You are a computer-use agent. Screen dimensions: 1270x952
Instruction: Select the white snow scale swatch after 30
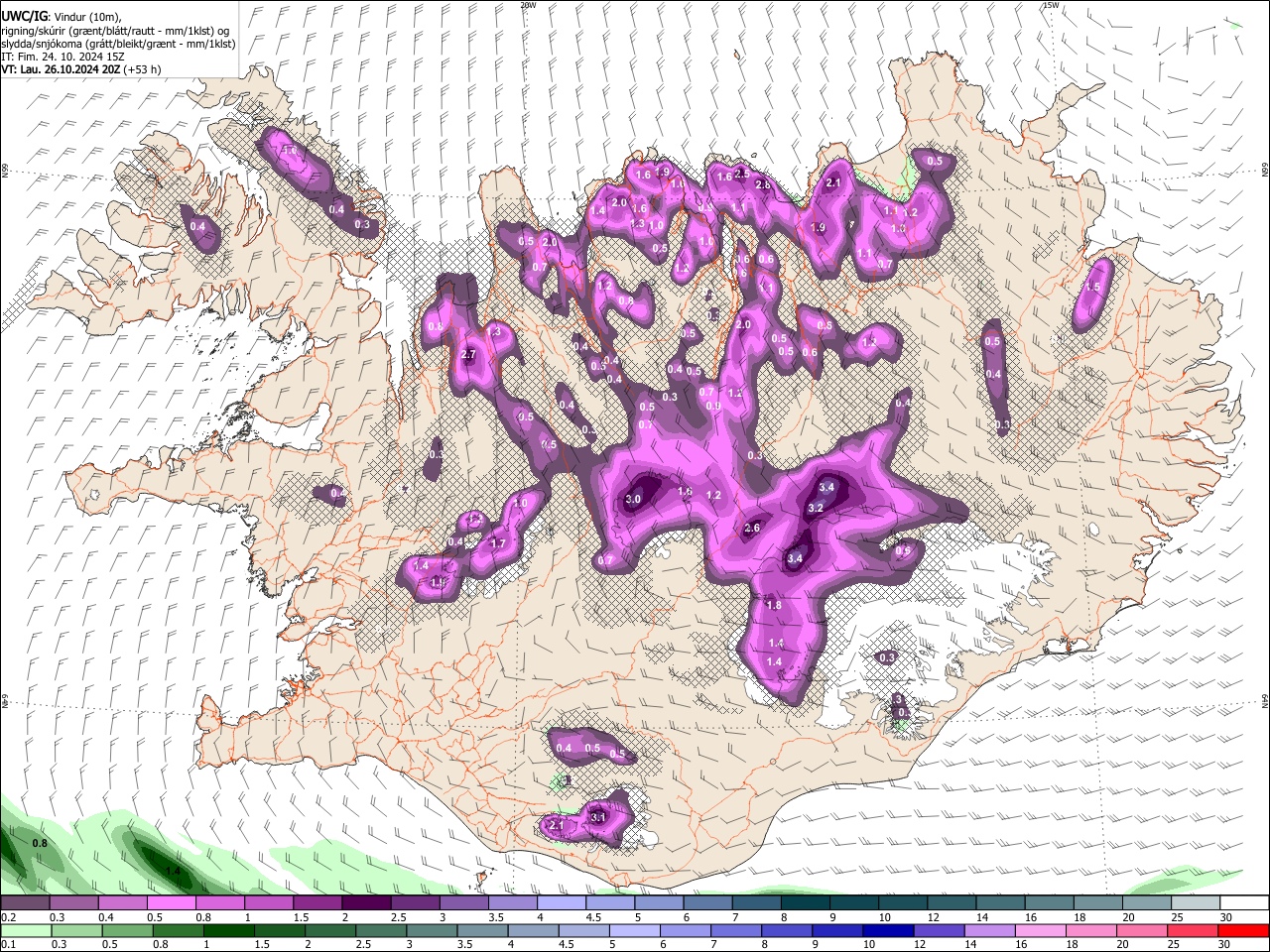1243,903
